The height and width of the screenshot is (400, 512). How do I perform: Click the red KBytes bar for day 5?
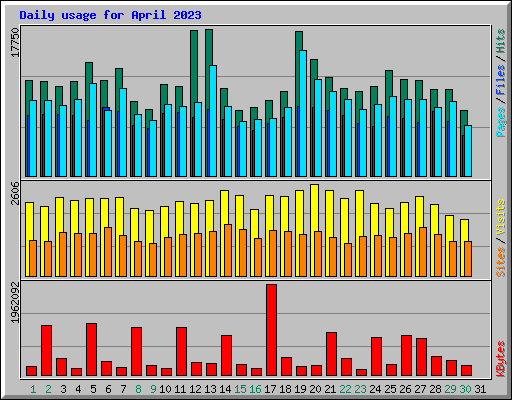coord(91,350)
